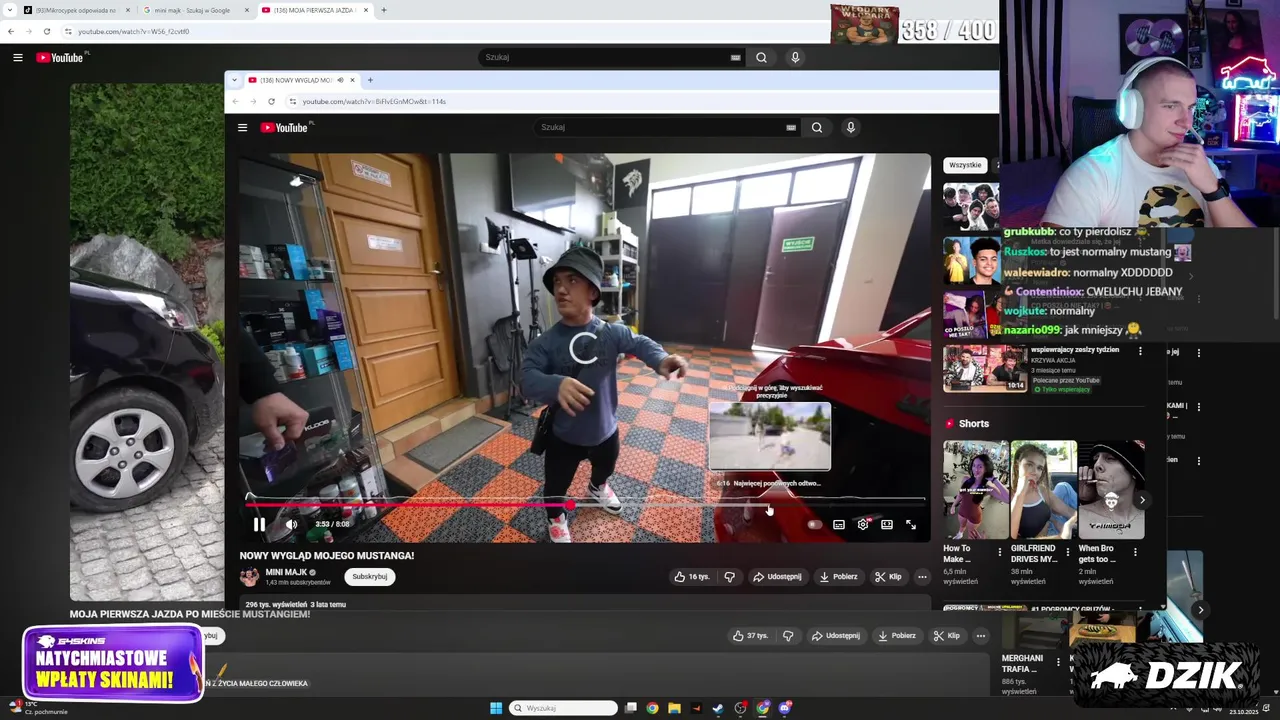Click Pobierz under the front video
Screen dimensions: 1280x720
coord(838,576)
